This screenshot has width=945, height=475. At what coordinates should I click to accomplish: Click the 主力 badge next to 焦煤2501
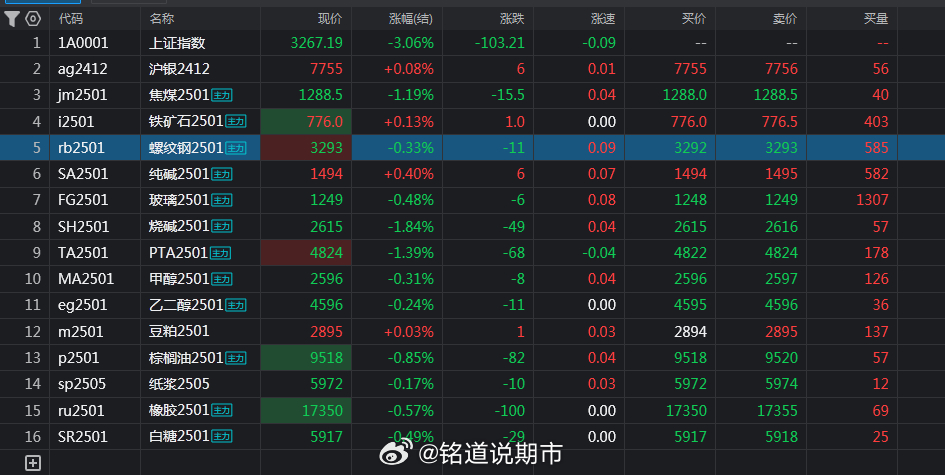click(x=222, y=95)
